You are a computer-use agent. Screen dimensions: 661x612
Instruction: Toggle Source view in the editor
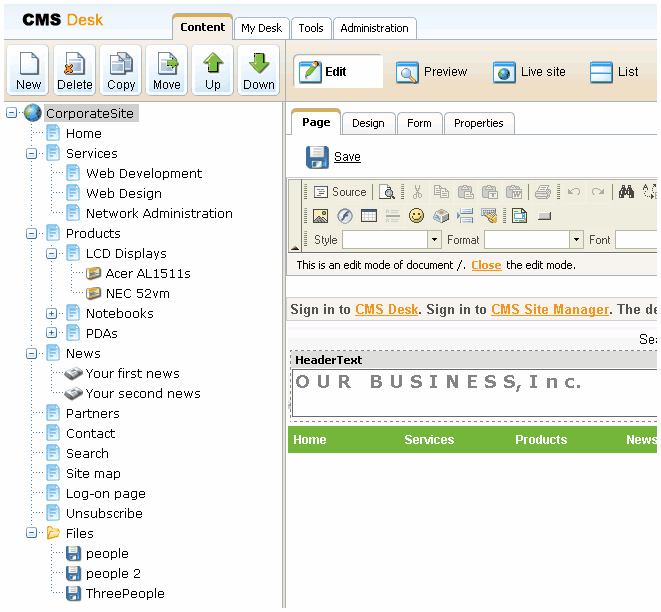pos(340,192)
